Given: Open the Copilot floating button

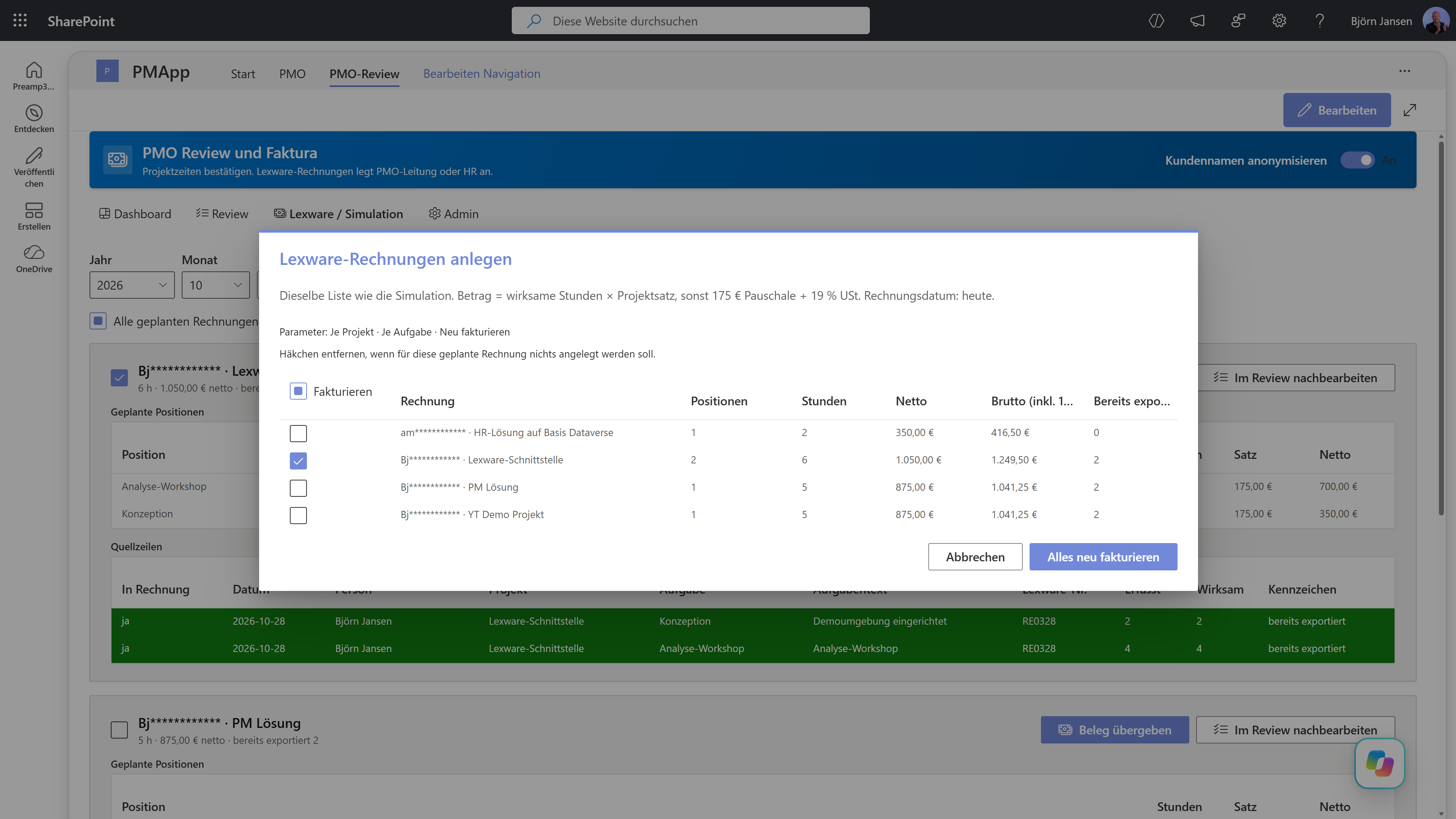Looking at the screenshot, I should (1379, 763).
